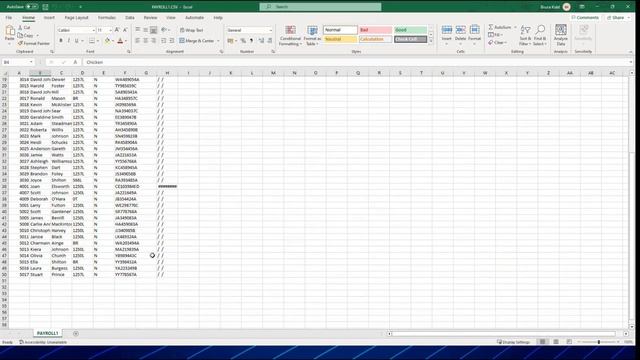Toggle Merge & Center

pos(197,41)
